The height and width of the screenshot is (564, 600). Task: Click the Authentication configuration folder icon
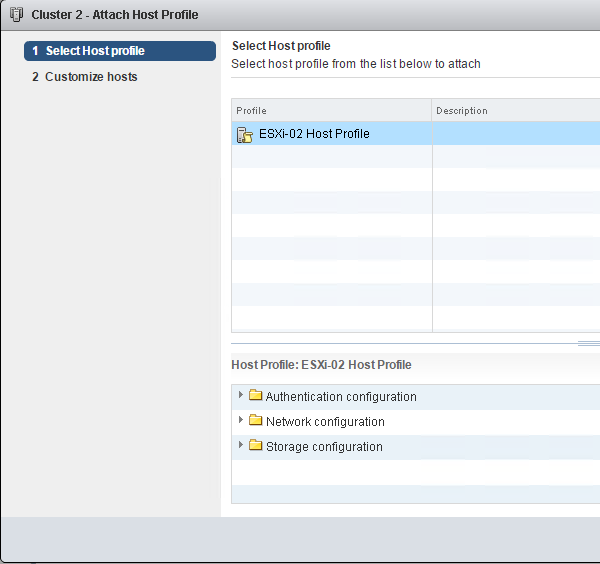[255, 395]
